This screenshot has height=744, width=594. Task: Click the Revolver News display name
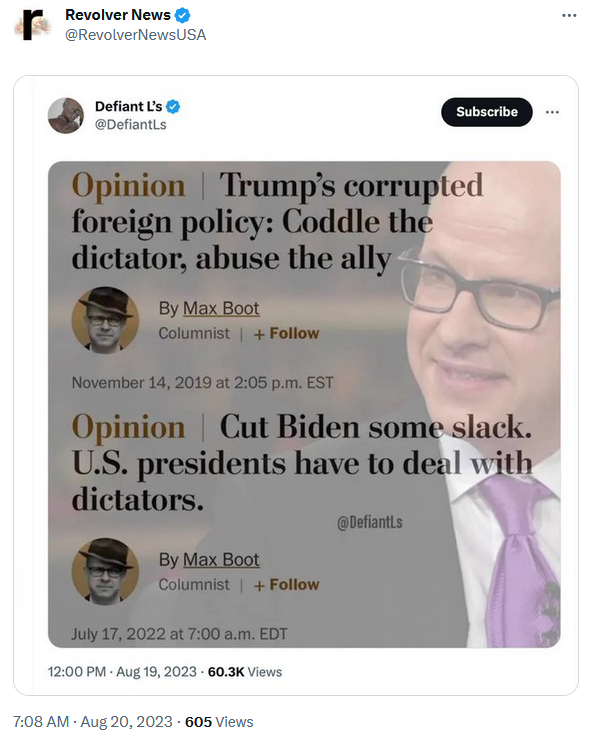(x=118, y=15)
